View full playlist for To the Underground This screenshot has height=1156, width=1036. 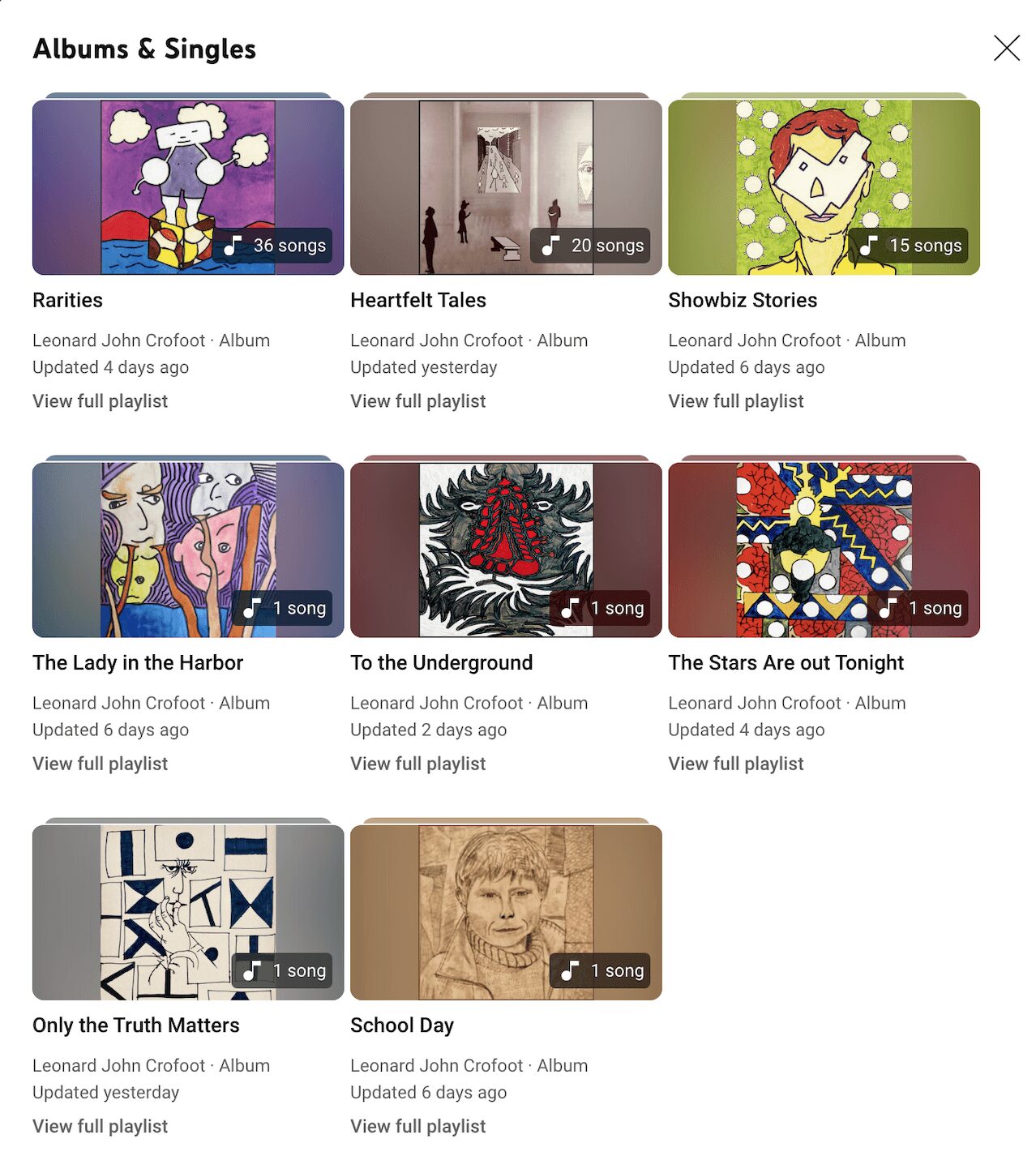tap(417, 764)
